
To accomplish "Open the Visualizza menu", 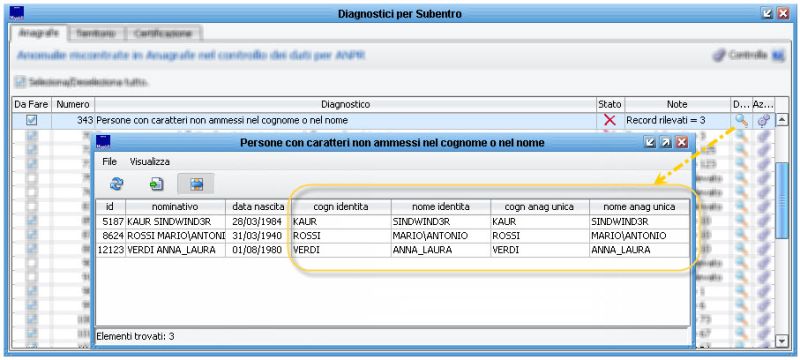I will (x=149, y=162).
